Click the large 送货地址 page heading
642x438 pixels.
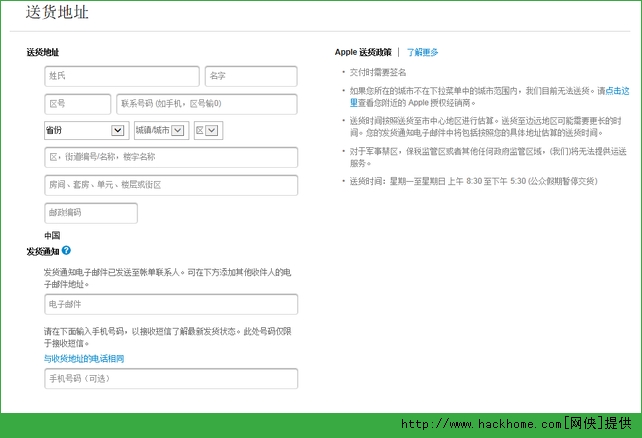click(x=61, y=14)
